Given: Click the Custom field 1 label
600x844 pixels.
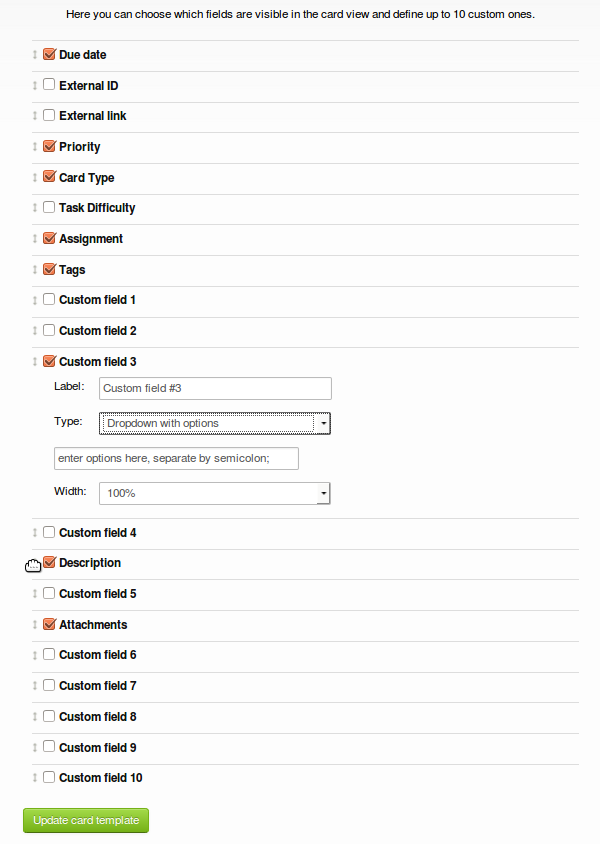Looking at the screenshot, I should click(97, 300).
